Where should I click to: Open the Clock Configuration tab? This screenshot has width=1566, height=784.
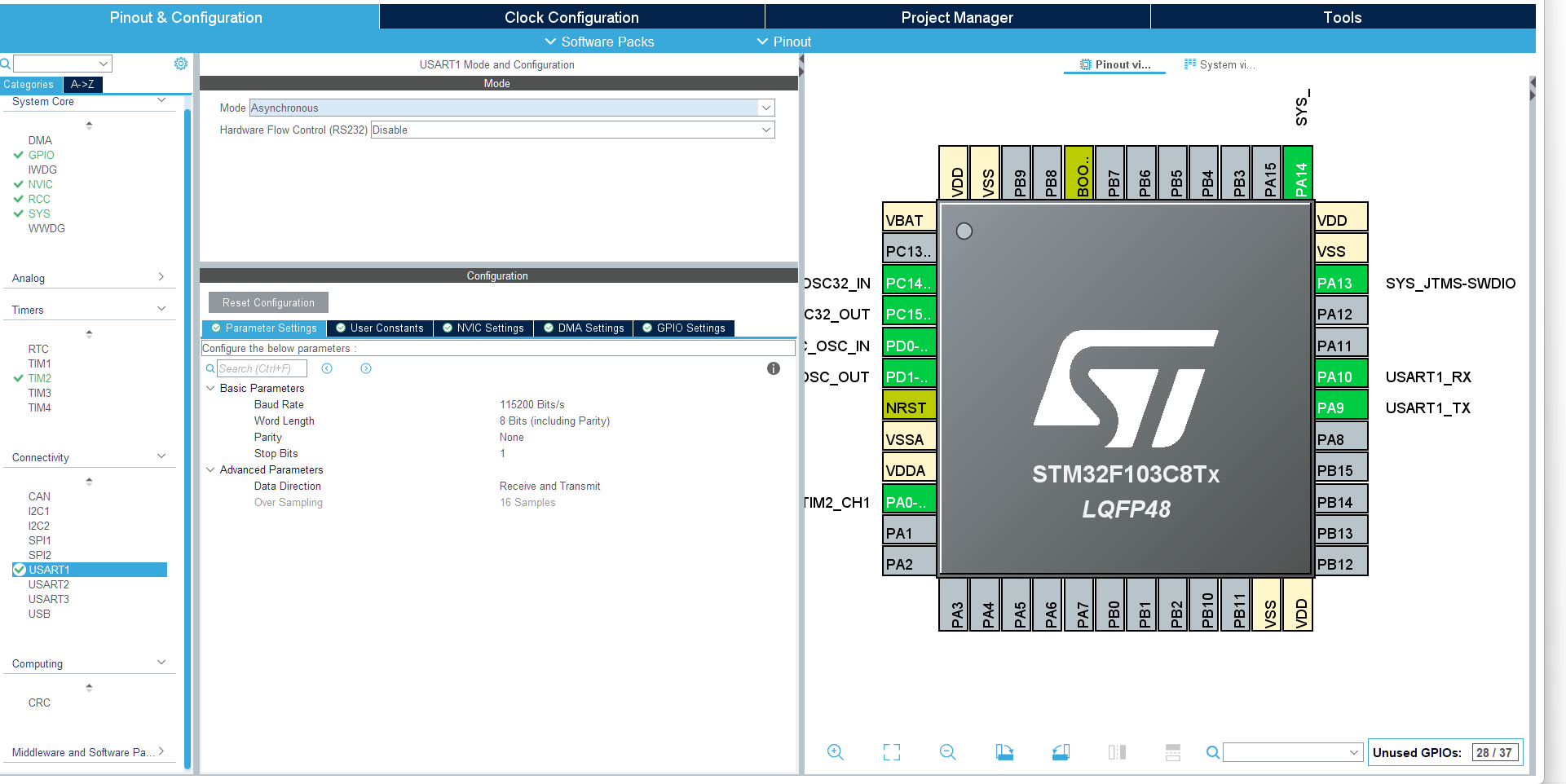pos(571,17)
